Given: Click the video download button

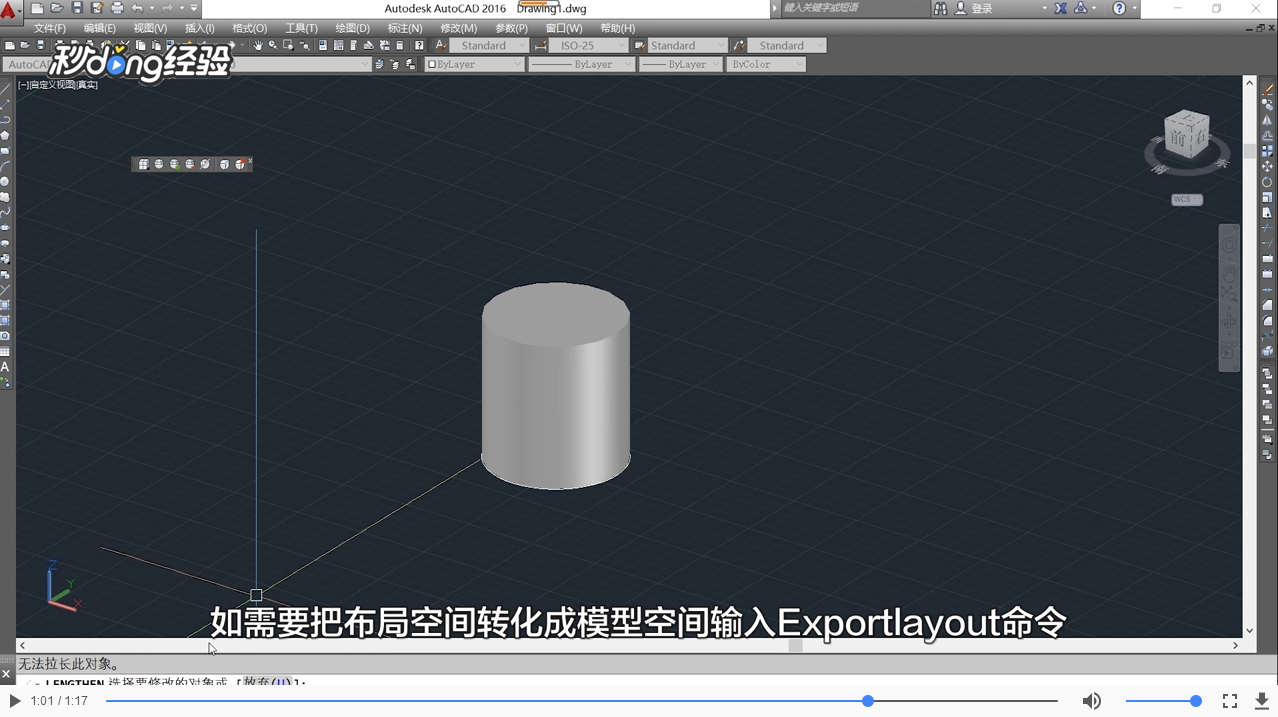Looking at the screenshot, I should 1262,701.
